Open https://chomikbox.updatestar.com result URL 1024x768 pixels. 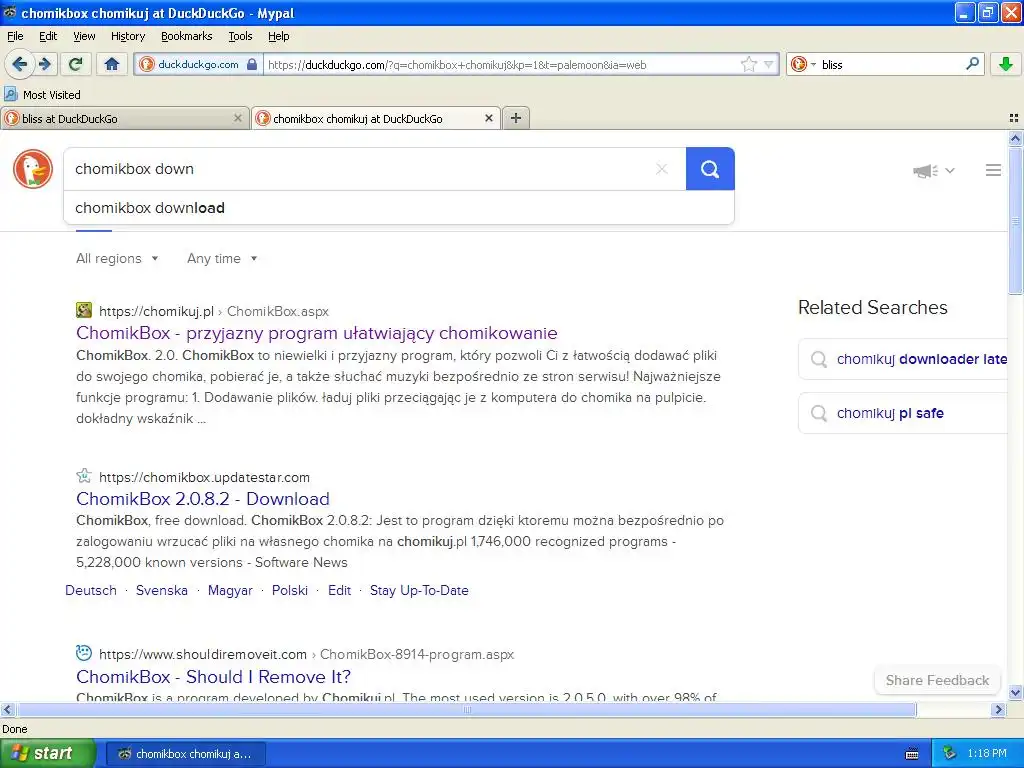[x=204, y=477]
